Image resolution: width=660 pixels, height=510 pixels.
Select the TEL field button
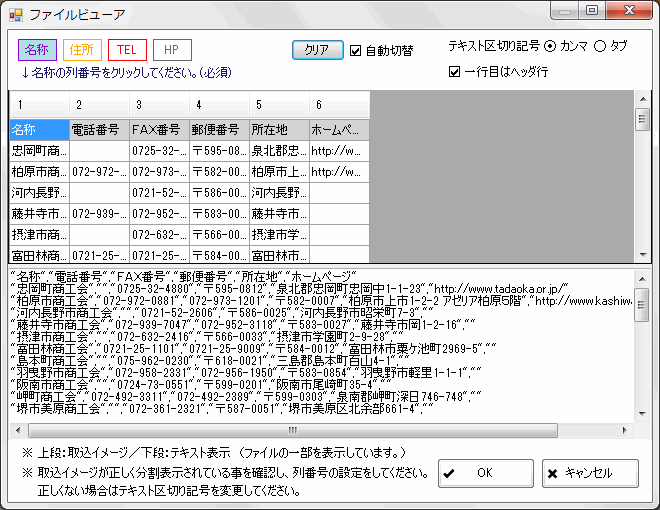click(x=127, y=49)
